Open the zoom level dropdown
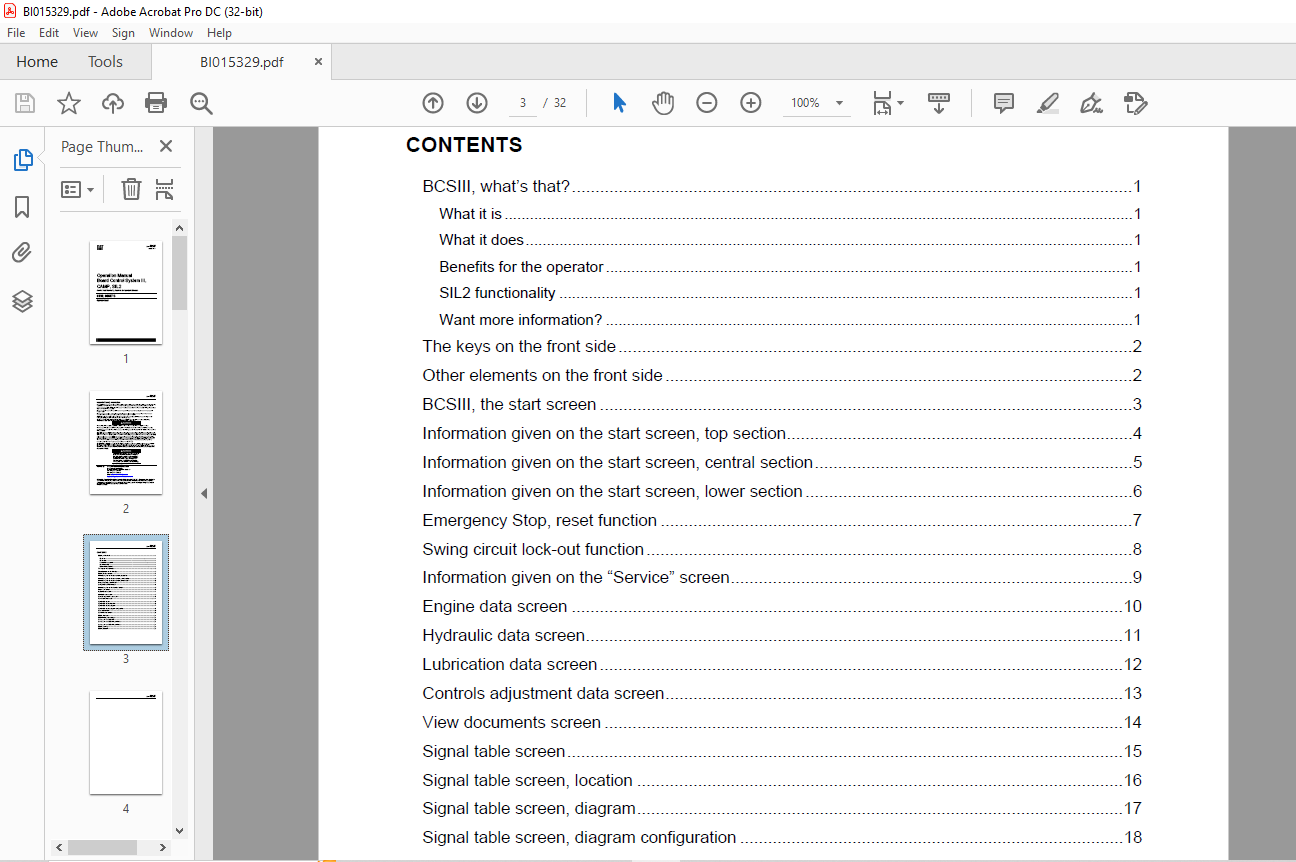Viewport: 1296px width, 862px height. [839, 103]
